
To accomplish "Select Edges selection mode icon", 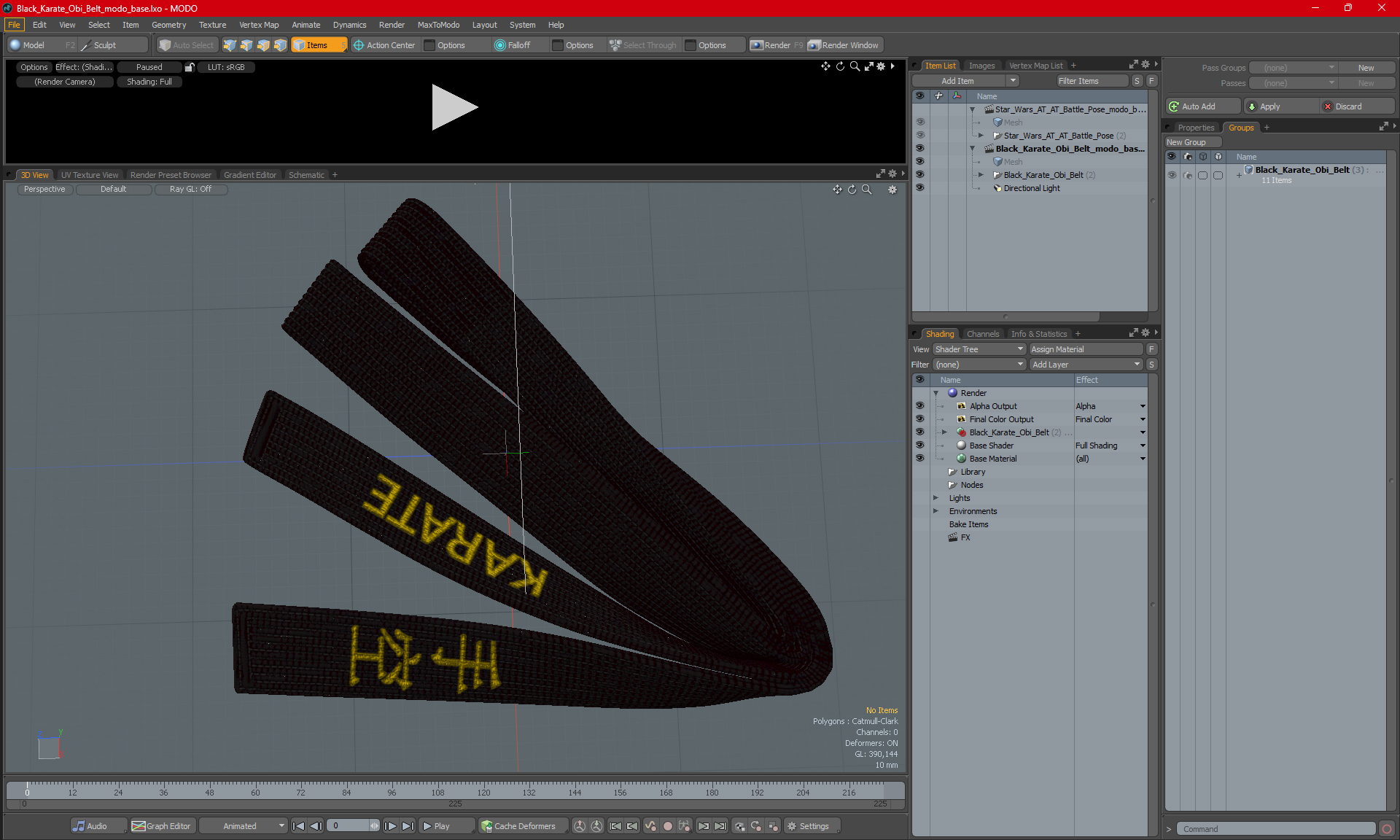I will click(246, 45).
